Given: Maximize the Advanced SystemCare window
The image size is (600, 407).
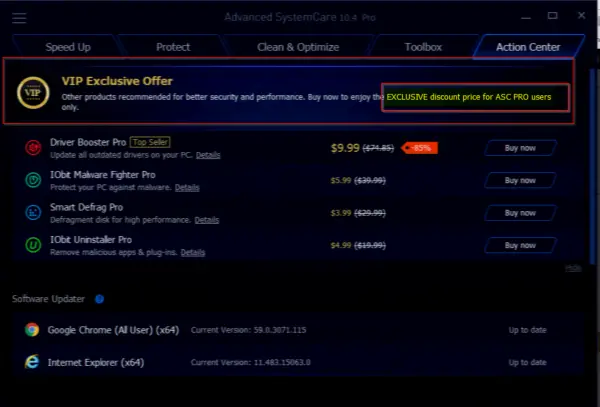Looking at the screenshot, I should [553, 16].
